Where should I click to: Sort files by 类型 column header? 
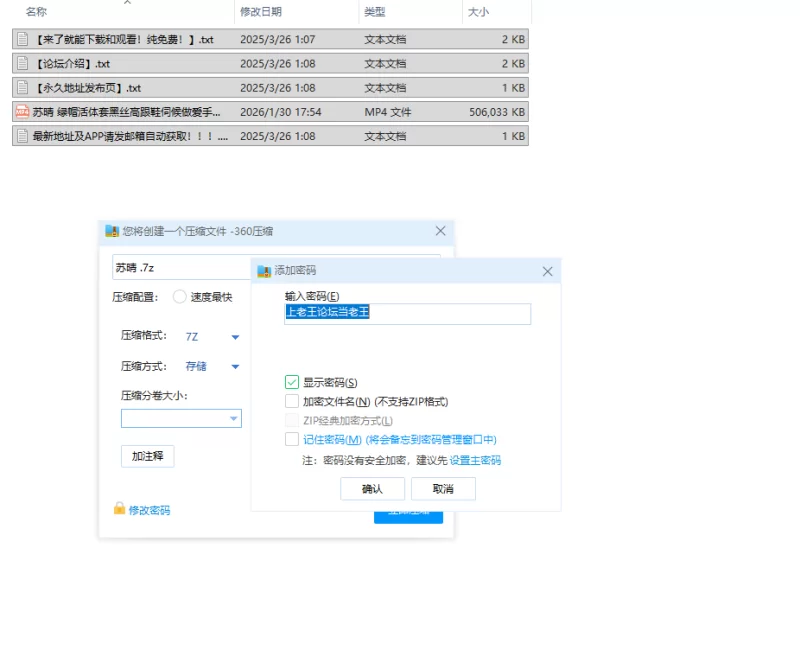point(374,12)
